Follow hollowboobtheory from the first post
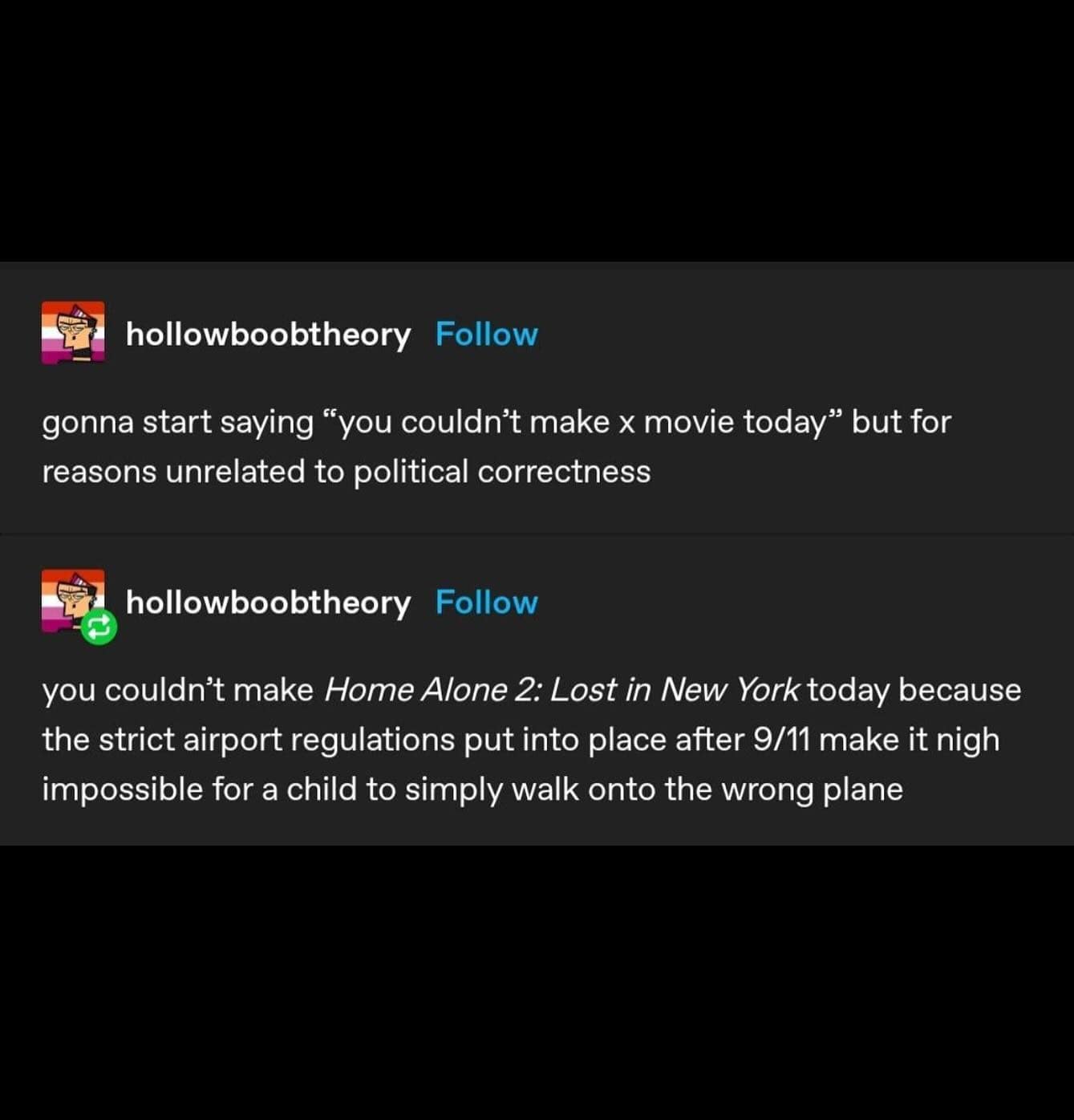 486,335
